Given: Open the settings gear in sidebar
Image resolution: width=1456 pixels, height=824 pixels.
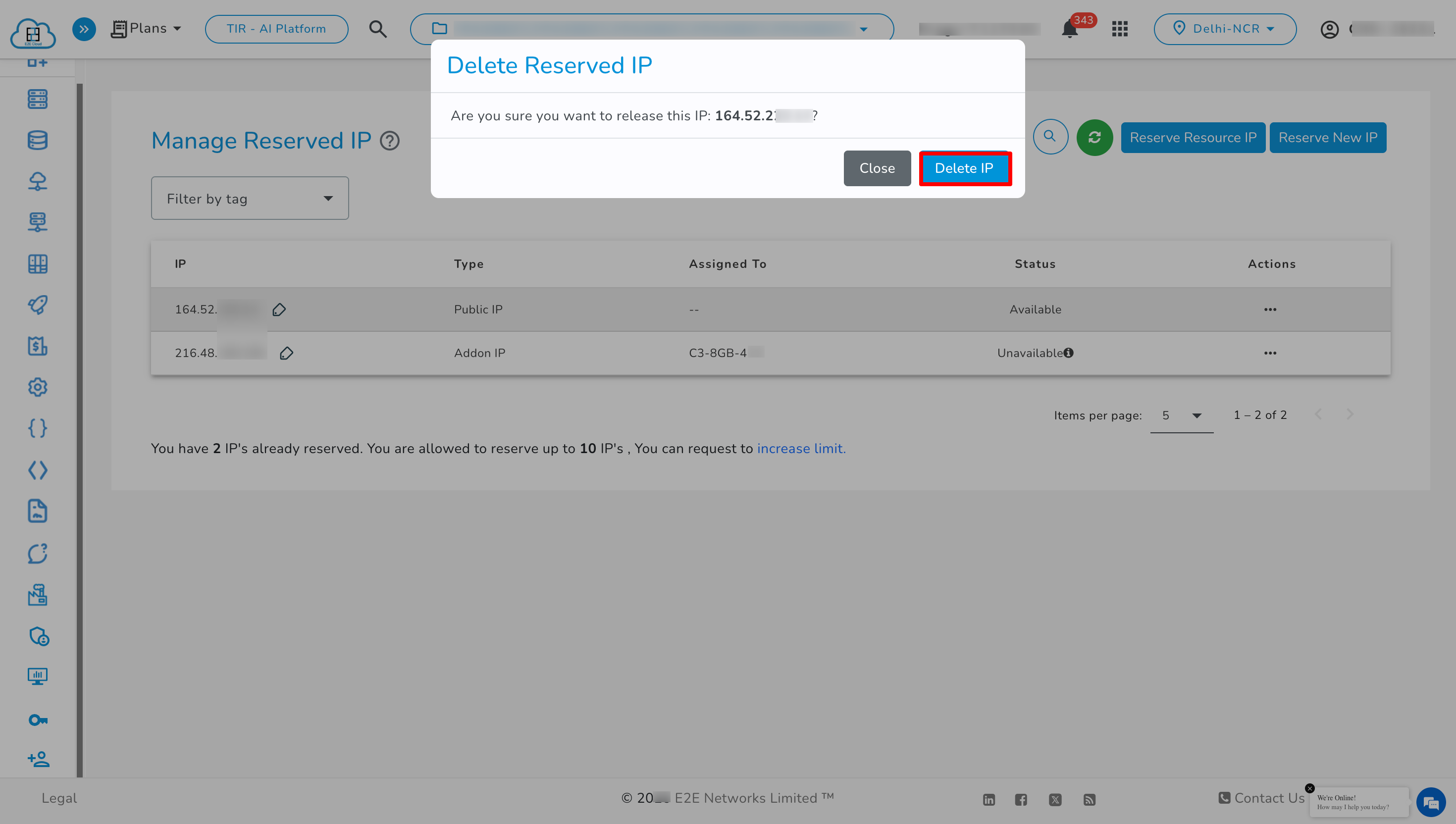Looking at the screenshot, I should pos(37,387).
